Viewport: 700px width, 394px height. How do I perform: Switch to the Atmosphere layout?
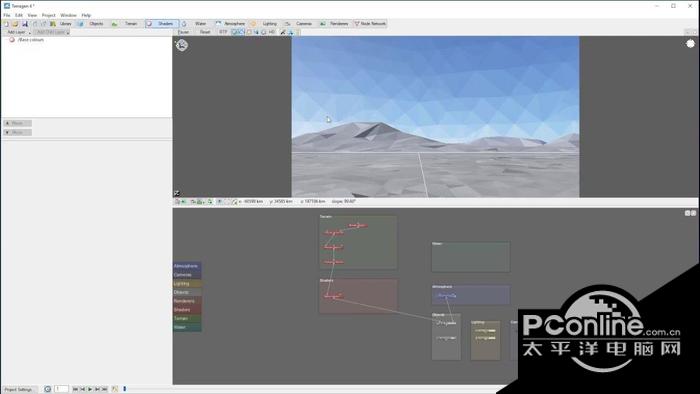230,24
